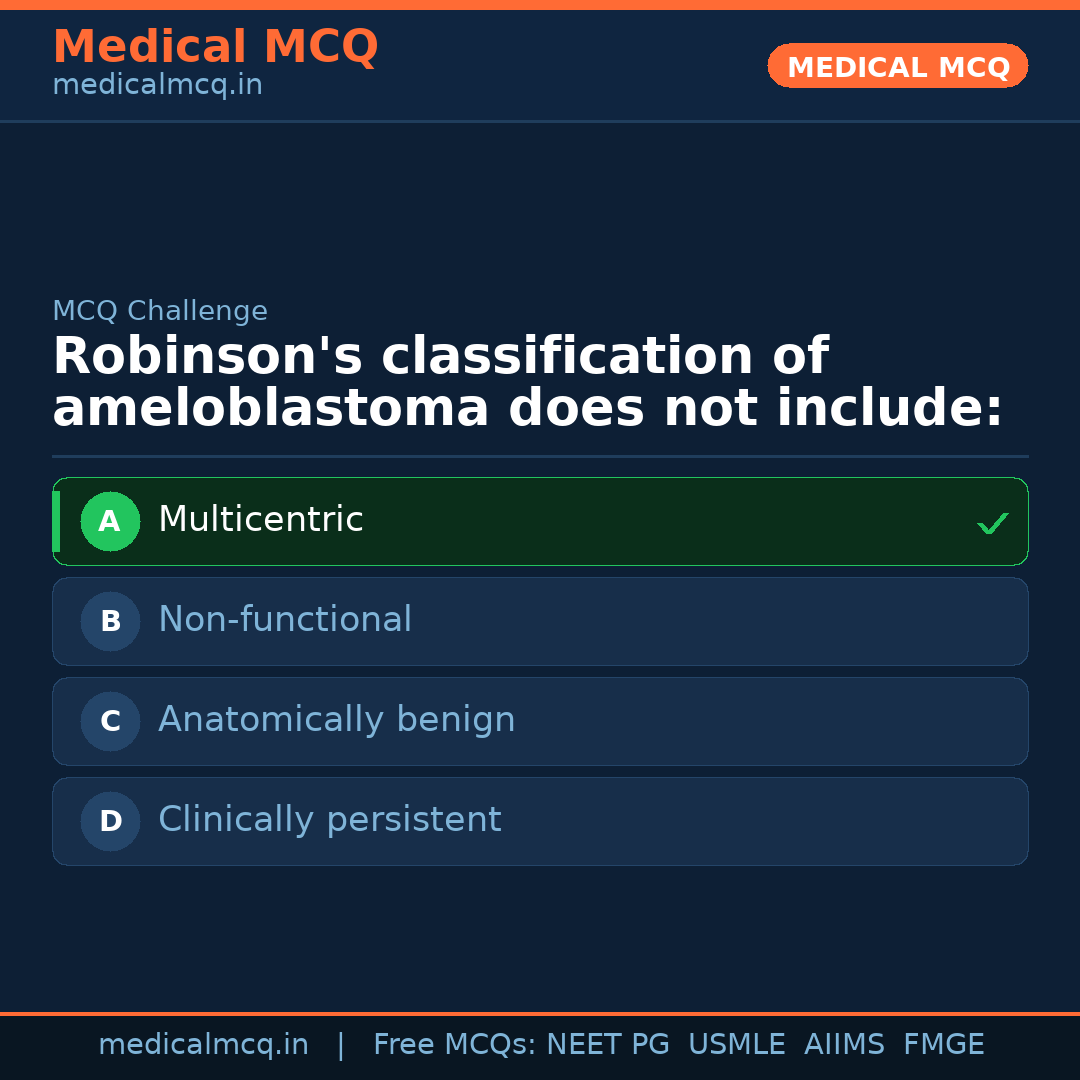
Task: Click the Medical MCQ header title
Action: click(215, 47)
